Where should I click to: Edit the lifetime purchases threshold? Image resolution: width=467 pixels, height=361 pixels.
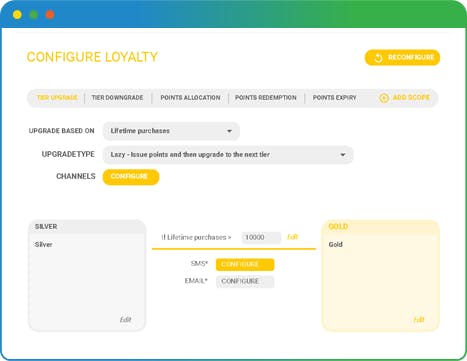[x=292, y=237]
